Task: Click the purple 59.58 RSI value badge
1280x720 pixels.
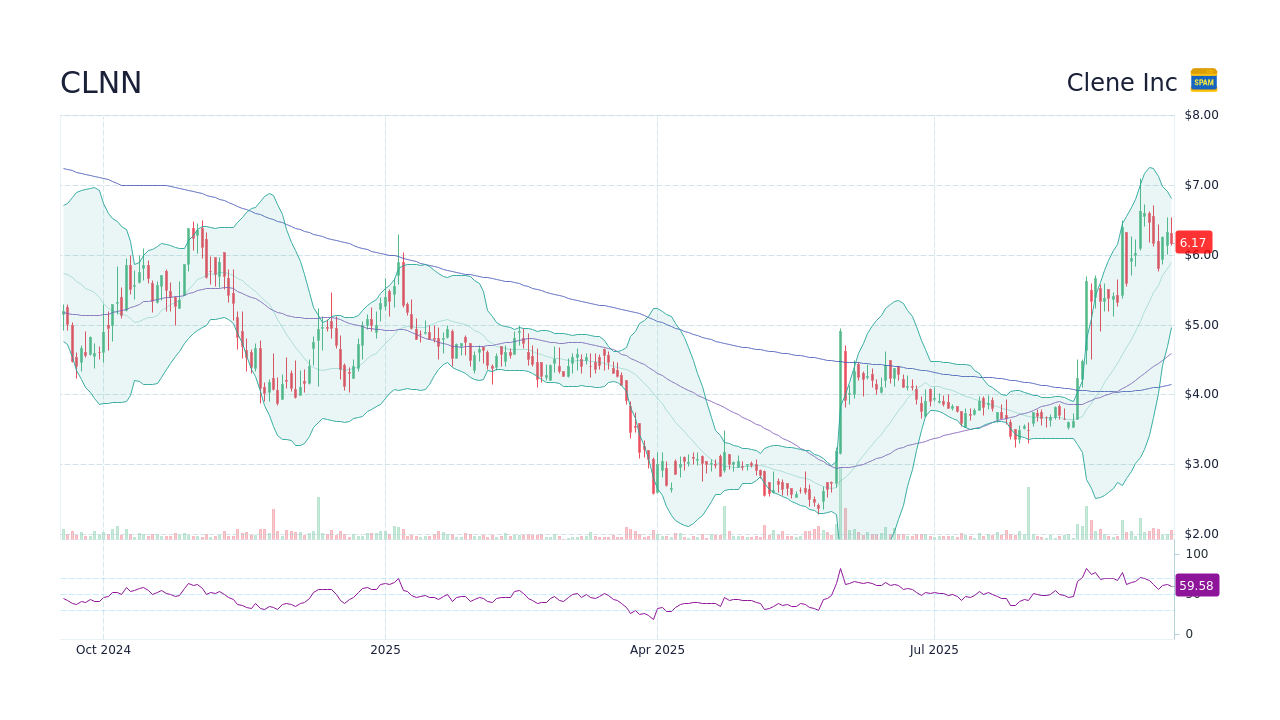Action: coord(1196,585)
